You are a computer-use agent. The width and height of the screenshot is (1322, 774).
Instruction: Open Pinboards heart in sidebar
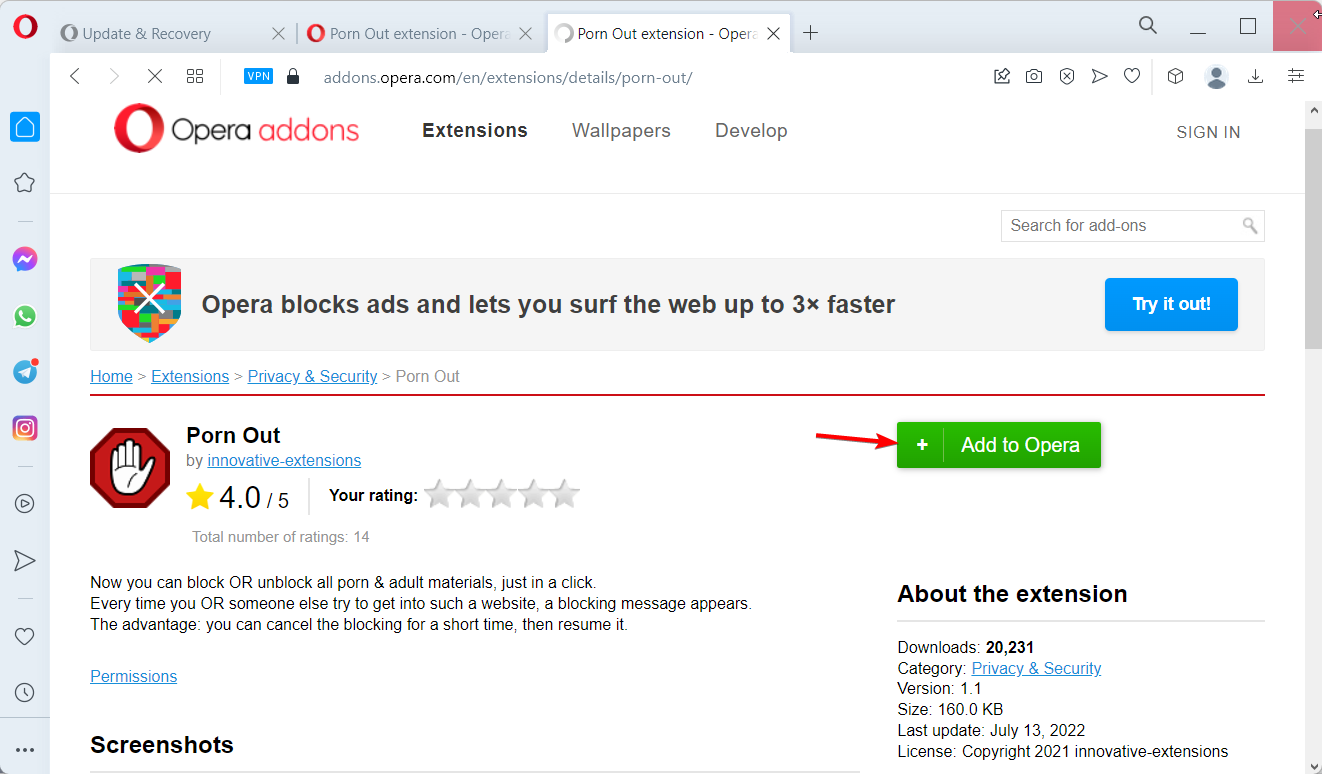(x=25, y=636)
